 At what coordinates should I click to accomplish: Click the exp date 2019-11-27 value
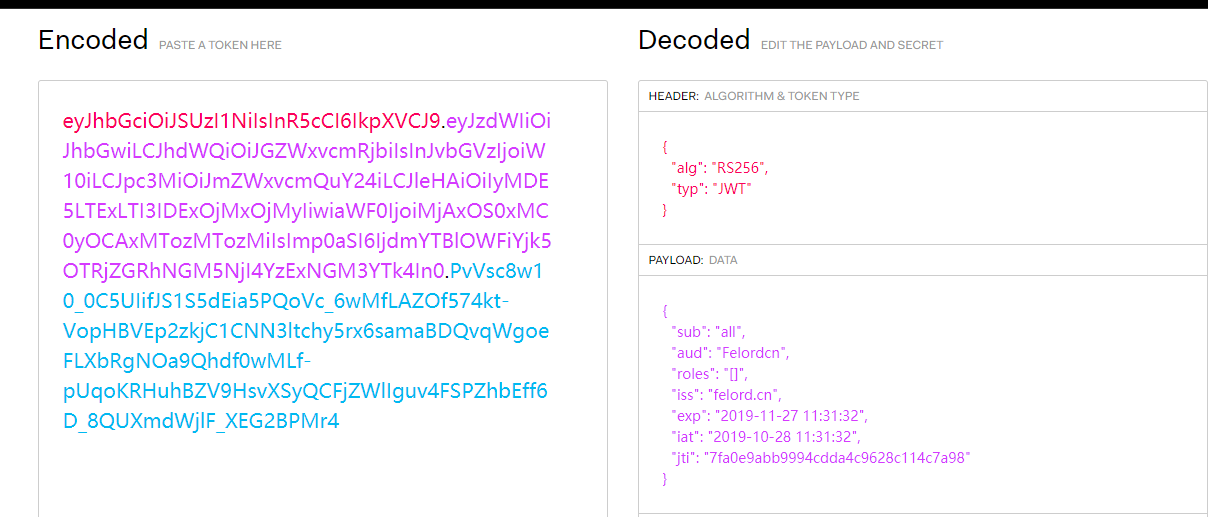[x=791, y=415]
